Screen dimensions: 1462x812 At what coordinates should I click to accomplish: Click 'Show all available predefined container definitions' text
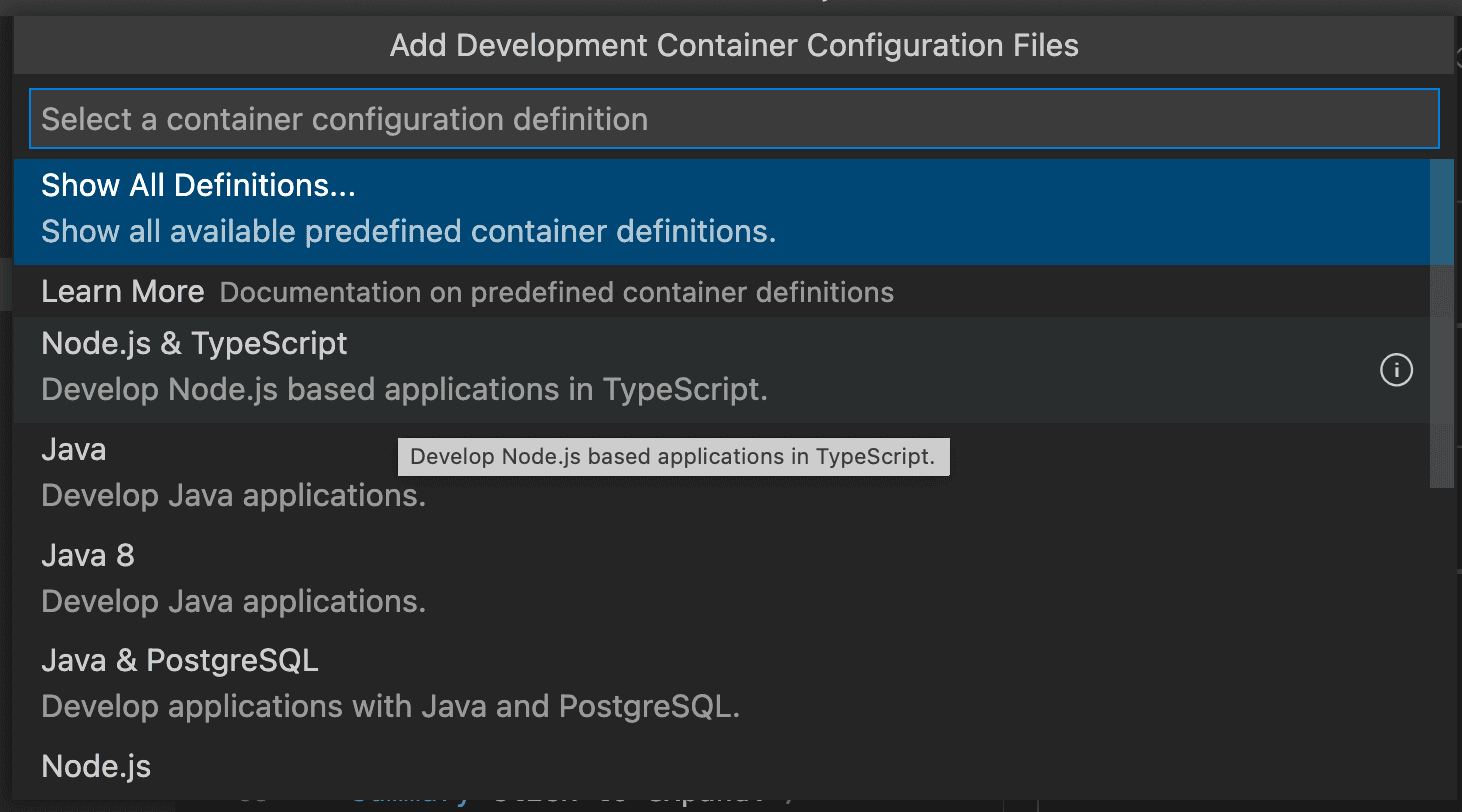point(408,232)
